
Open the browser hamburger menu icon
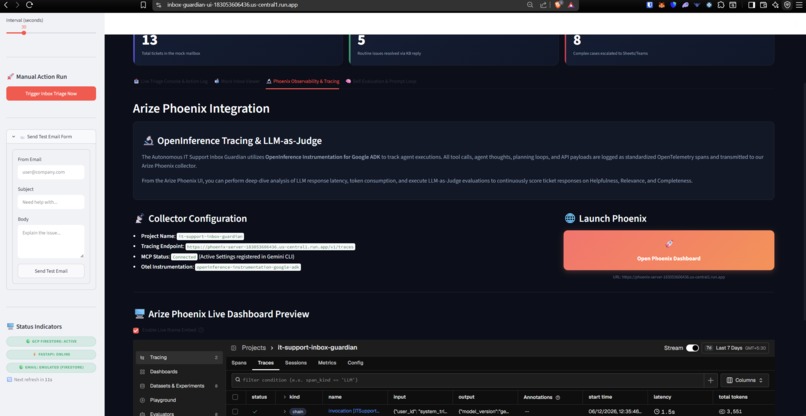pyautogui.click(x=799, y=5)
